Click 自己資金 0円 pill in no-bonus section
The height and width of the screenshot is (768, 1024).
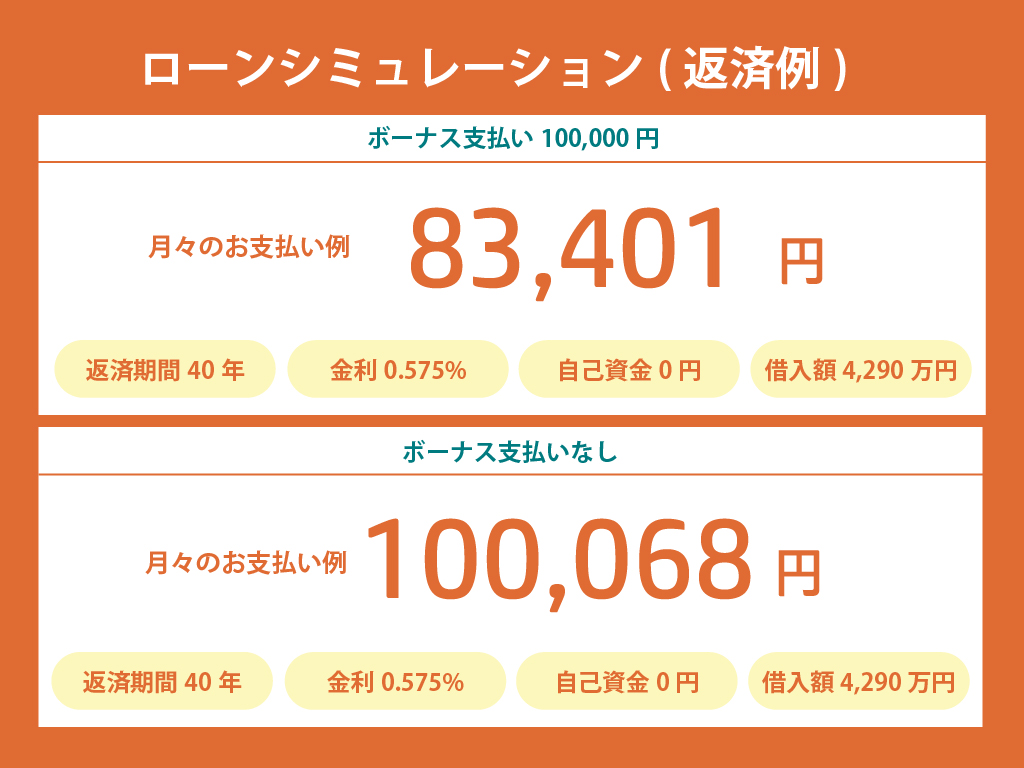point(626,681)
